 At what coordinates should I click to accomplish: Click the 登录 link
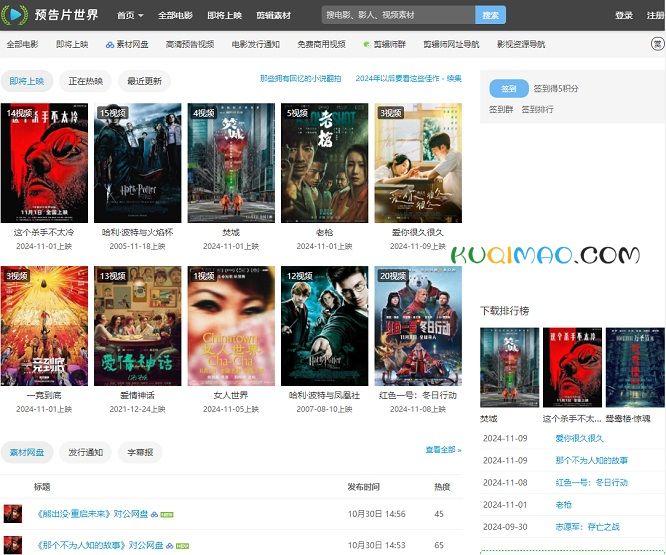click(624, 15)
